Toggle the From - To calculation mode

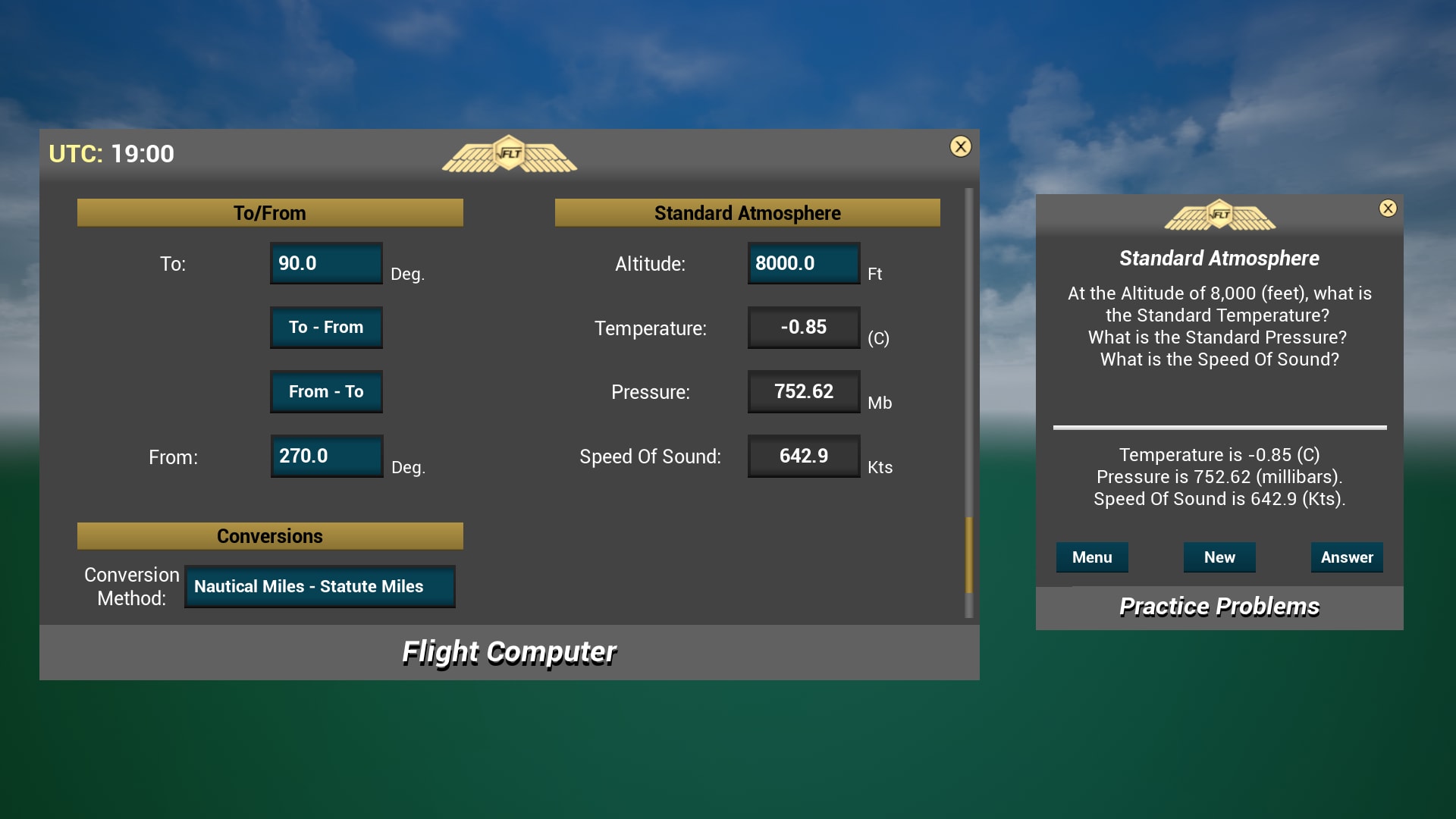click(326, 391)
